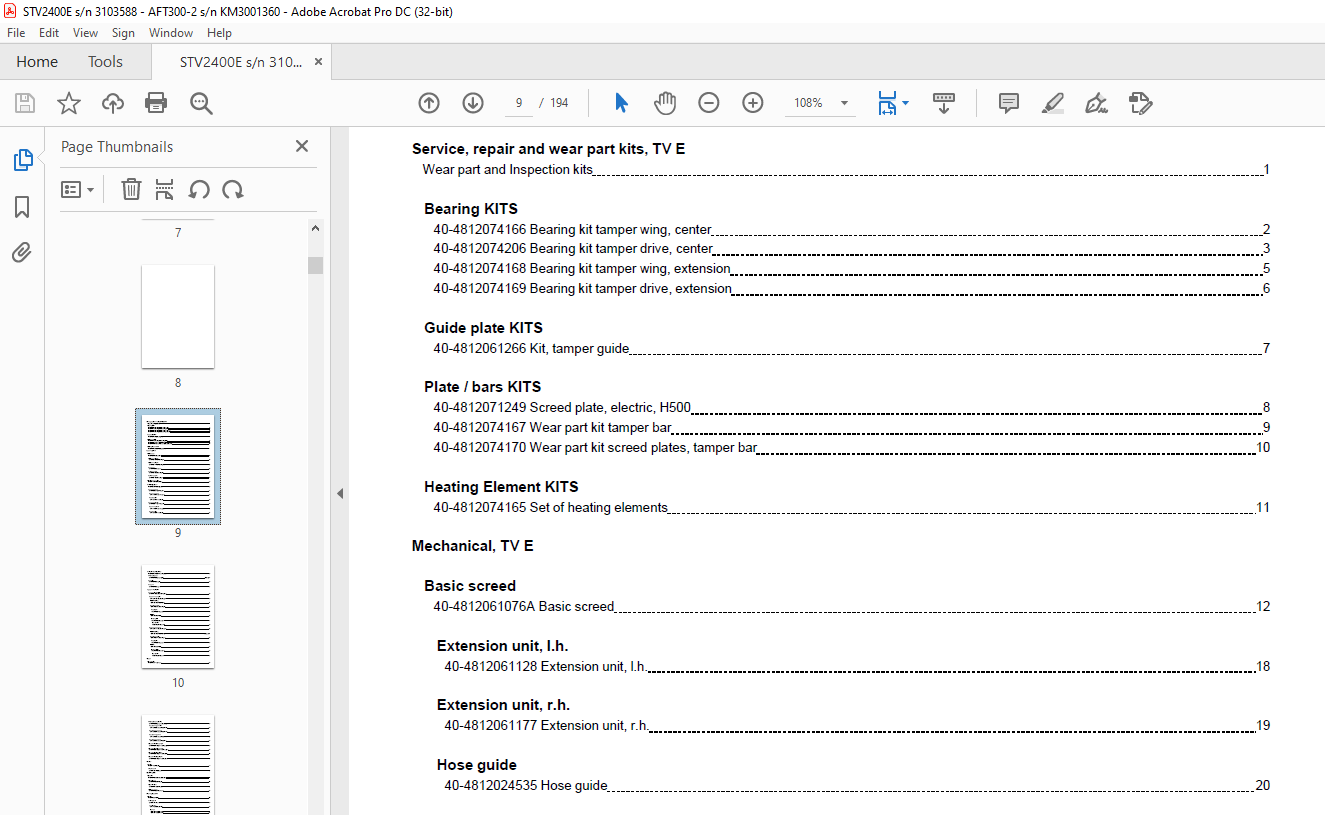Image resolution: width=1325 pixels, height=815 pixels.
Task: Click the thumbnail panel scrollbar thumb
Action: pyautogui.click(x=315, y=264)
